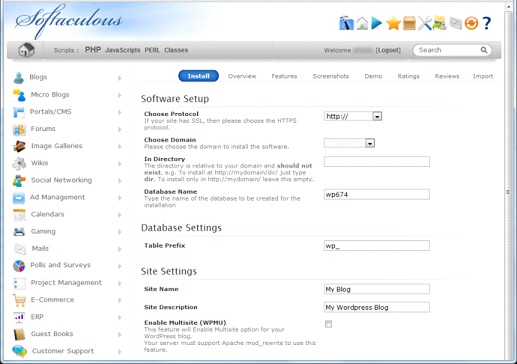The height and width of the screenshot is (364, 517).
Task: Click the Polls and Surveys pie chart icon
Action: click(19, 266)
